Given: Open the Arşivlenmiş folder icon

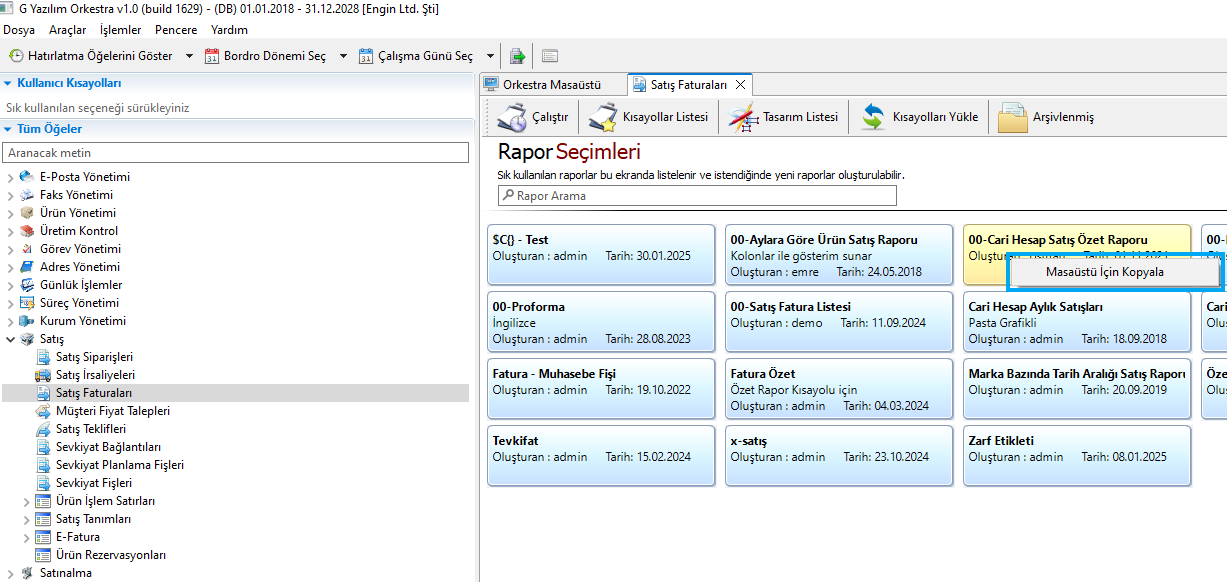Looking at the screenshot, I should (1013, 117).
